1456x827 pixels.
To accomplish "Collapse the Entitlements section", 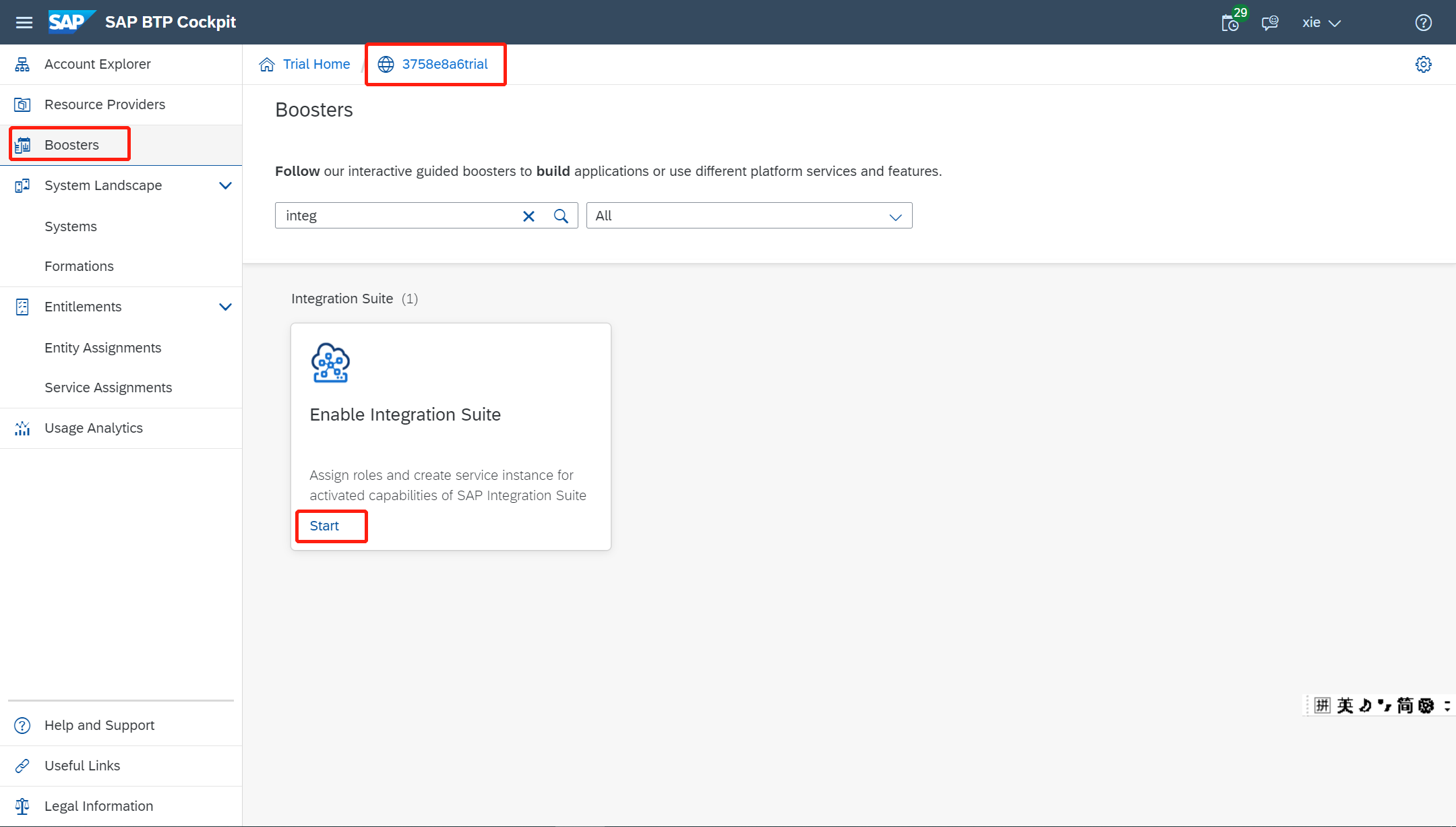I will (226, 307).
